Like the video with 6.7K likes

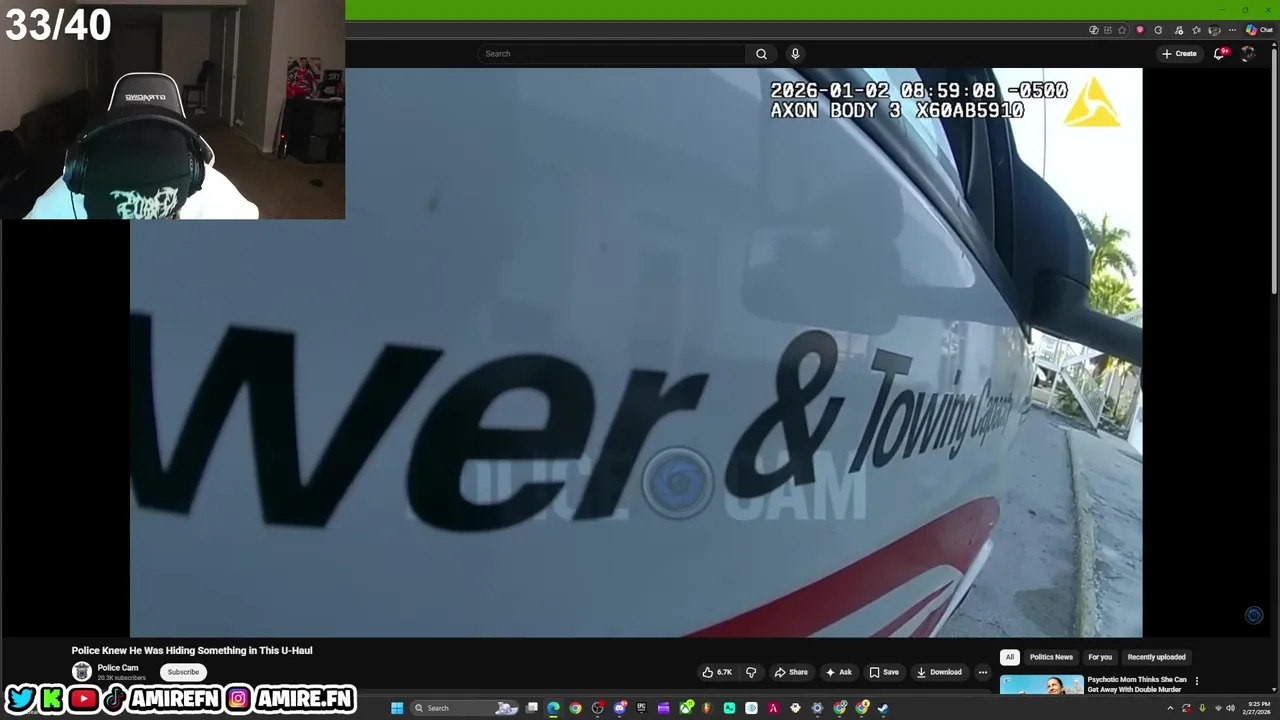[717, 672]
